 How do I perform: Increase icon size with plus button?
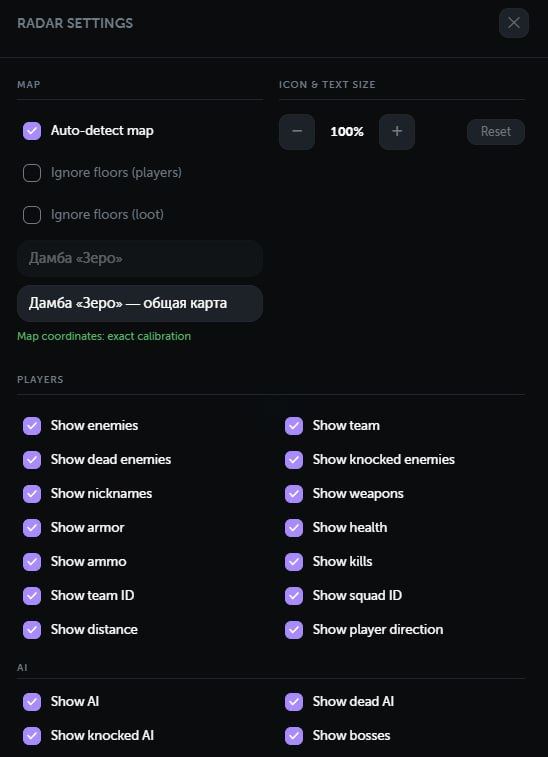397,131
